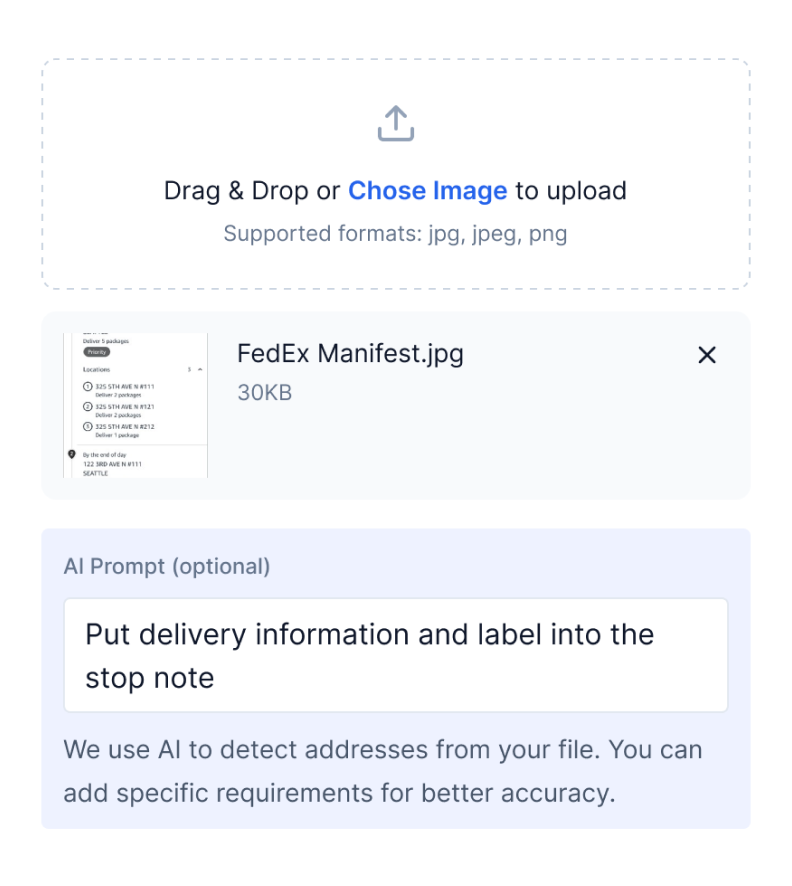Select the FedEx Manifest.jpg file name
The height and width of the screenshot is (886, 792).
pyautogui.click(x=350, y=354)
